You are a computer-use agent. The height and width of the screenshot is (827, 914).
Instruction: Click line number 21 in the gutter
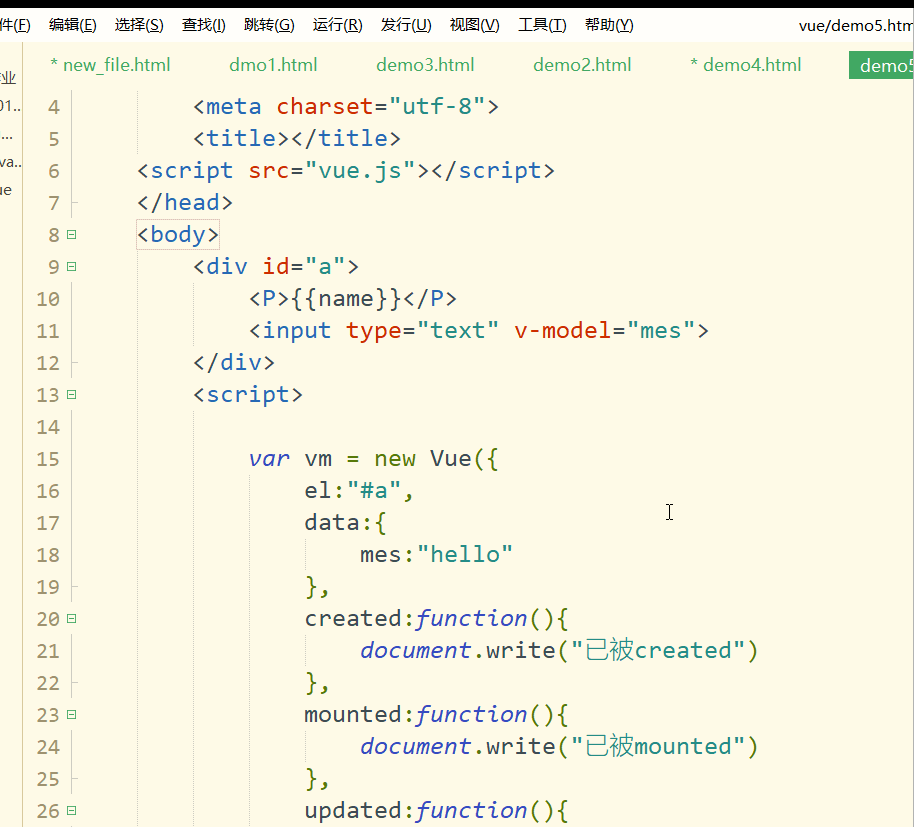click(x=48, y=652)
